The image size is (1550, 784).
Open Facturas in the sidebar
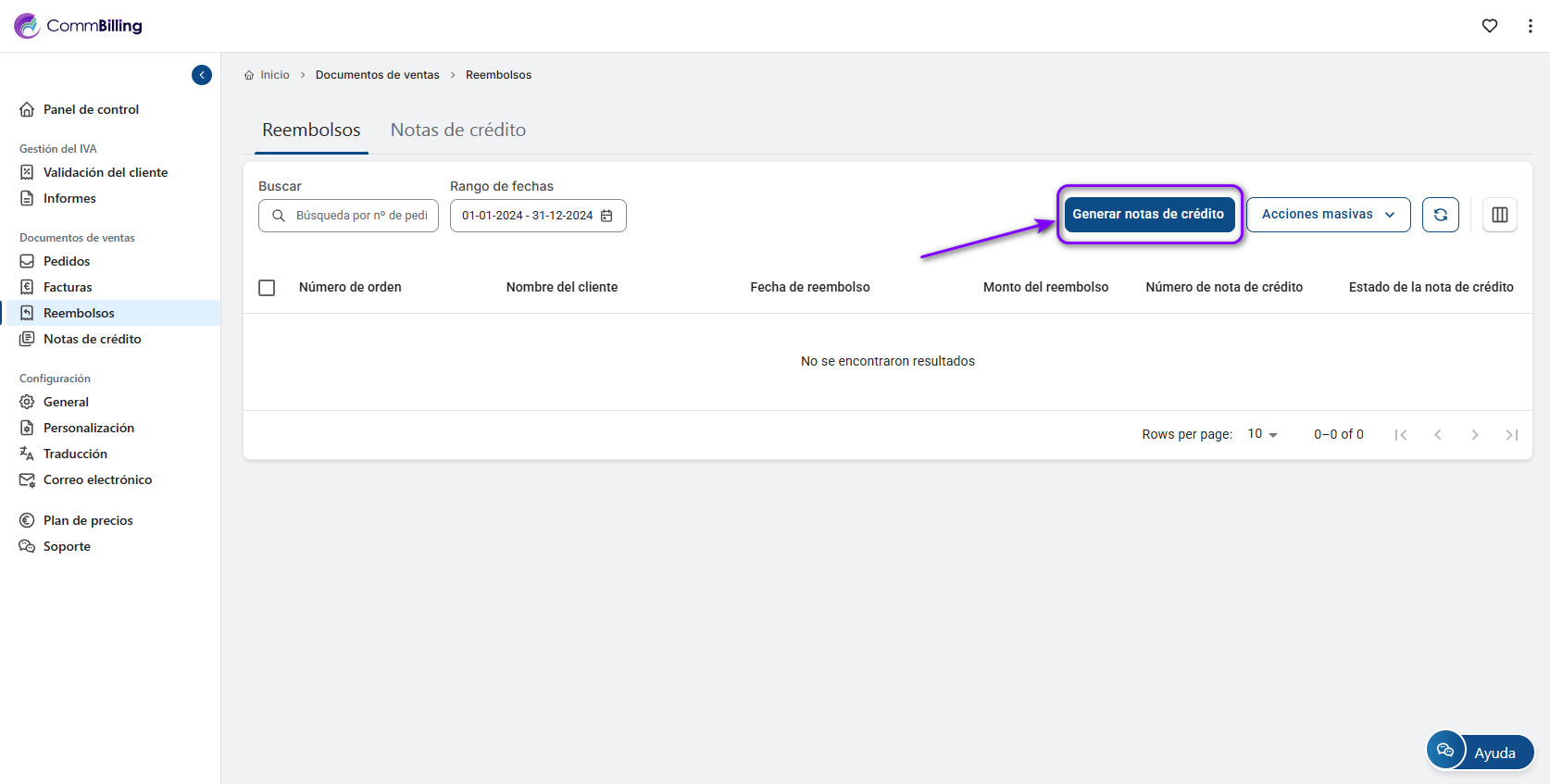(68, 287)
